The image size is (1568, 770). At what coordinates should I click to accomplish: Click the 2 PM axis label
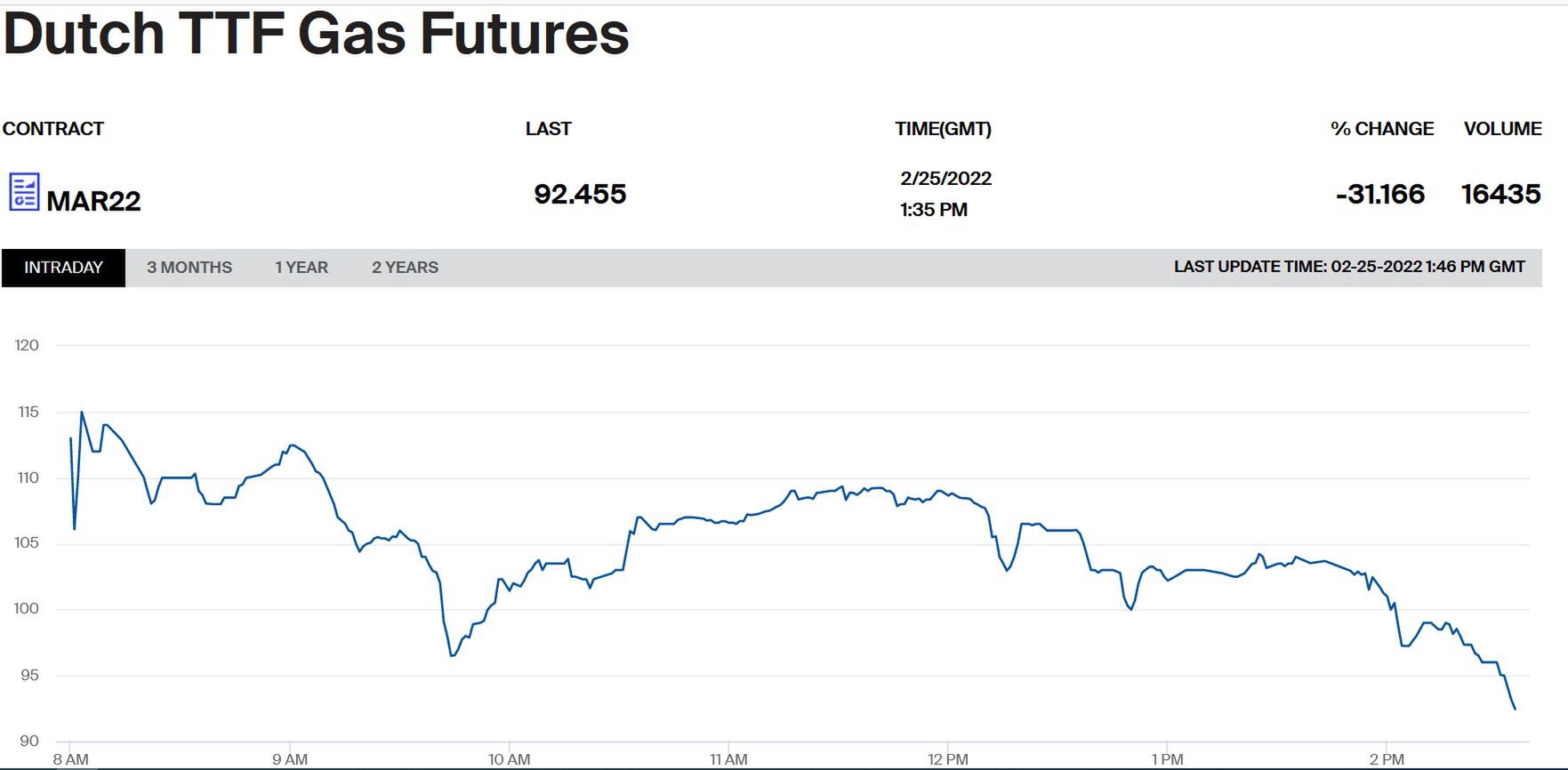pyautogui.click(x=1387, y=759)
